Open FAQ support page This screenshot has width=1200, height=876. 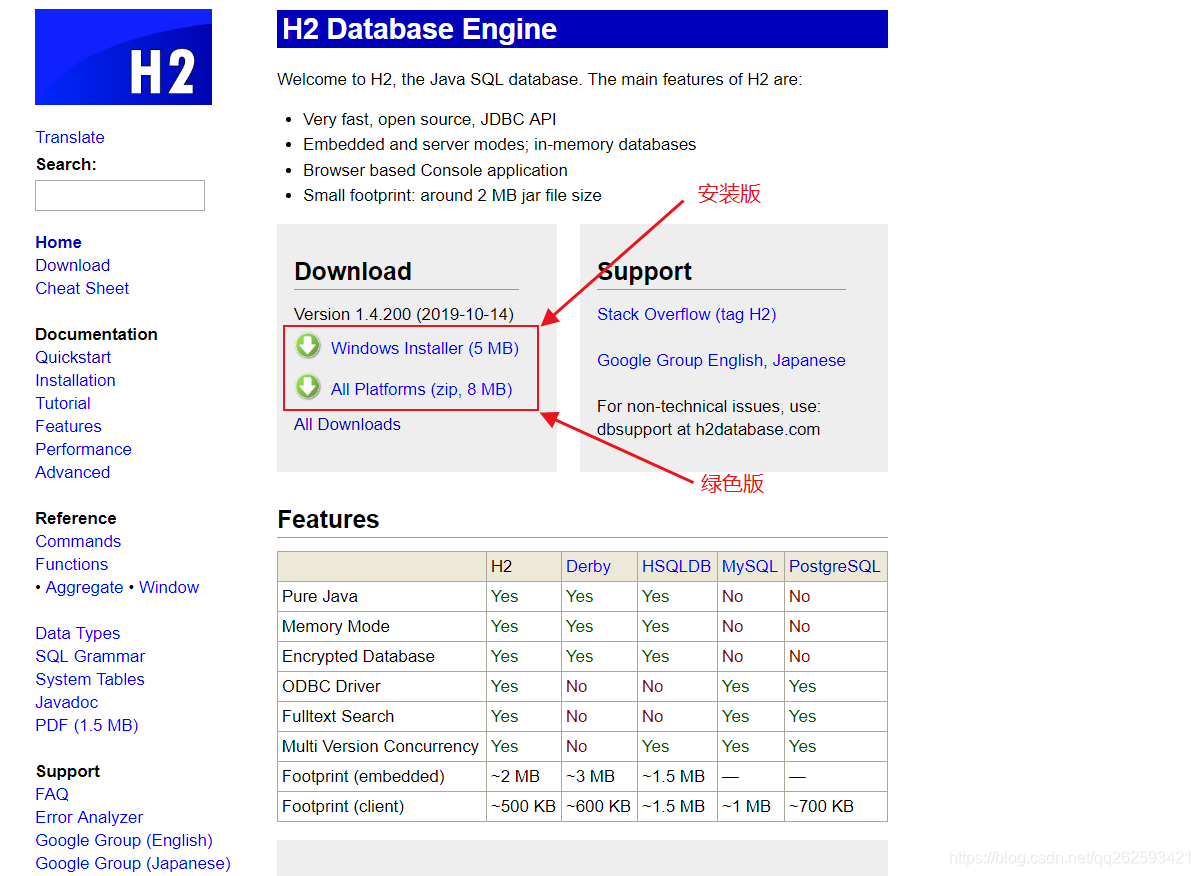pos(52,794)
